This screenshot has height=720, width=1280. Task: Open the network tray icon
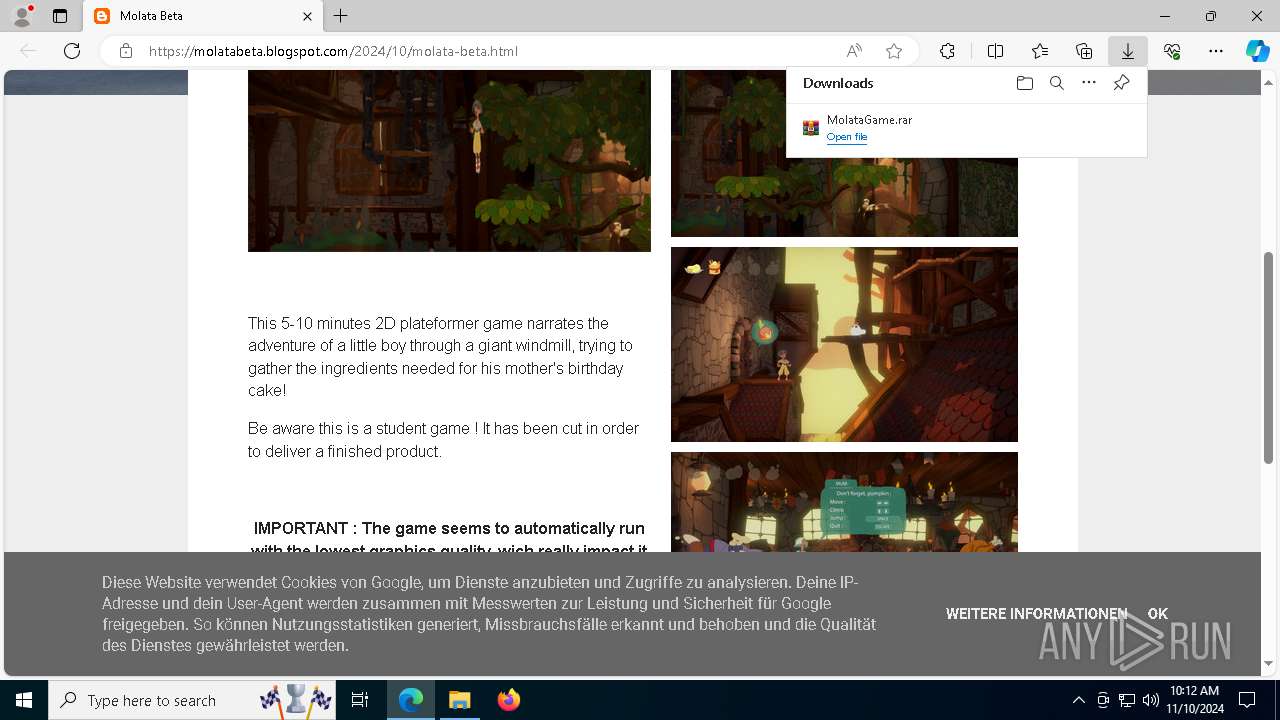pos(1127,700)
